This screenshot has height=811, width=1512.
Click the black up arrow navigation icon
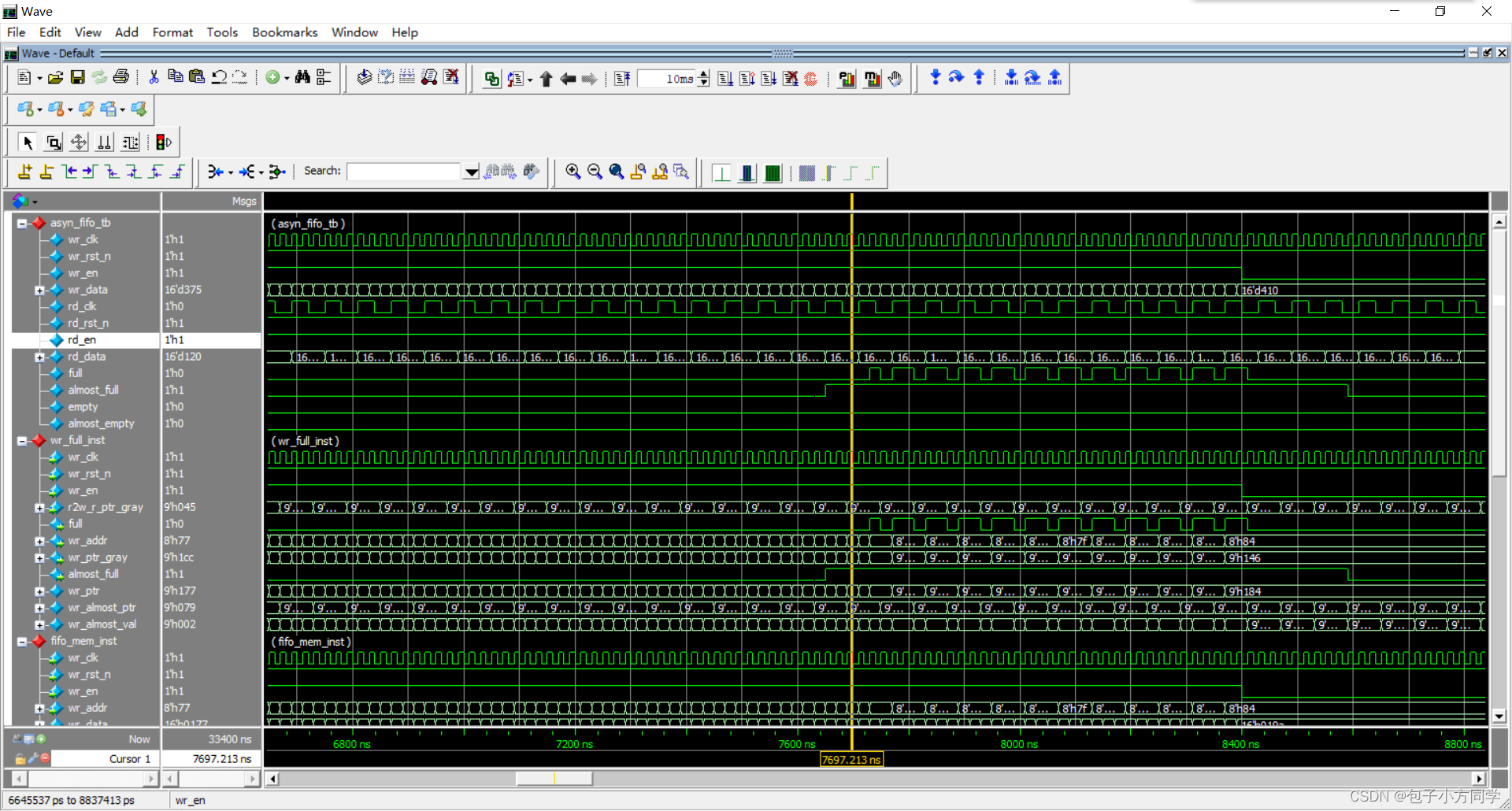(x=546, y=79)
